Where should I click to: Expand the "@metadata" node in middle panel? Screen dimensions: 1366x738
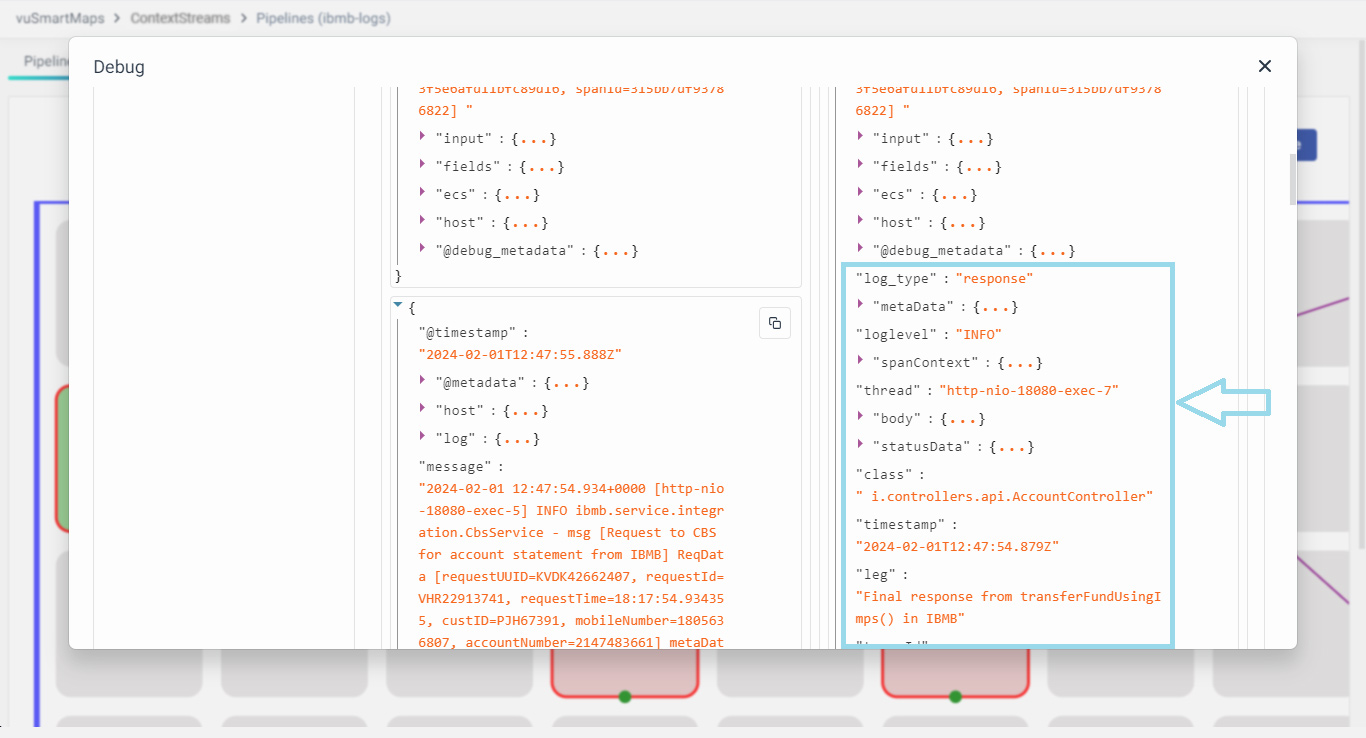[x=423, y=381]
